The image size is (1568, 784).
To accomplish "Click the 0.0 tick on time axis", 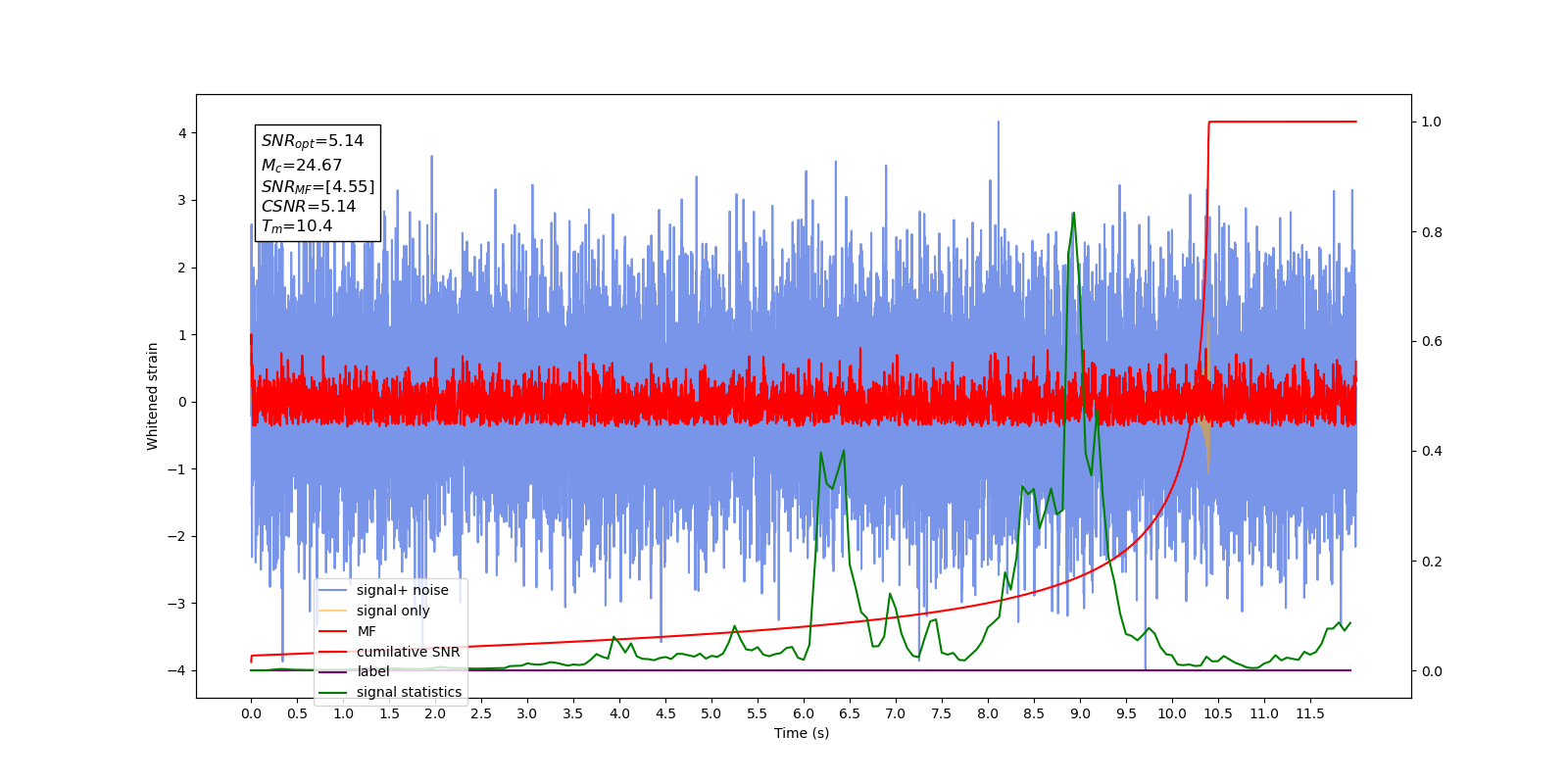I will click(251, 713).
